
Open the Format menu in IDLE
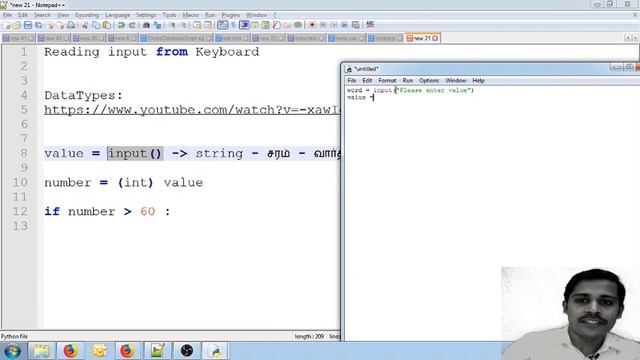pyautogui.click(x=387, y=80)
